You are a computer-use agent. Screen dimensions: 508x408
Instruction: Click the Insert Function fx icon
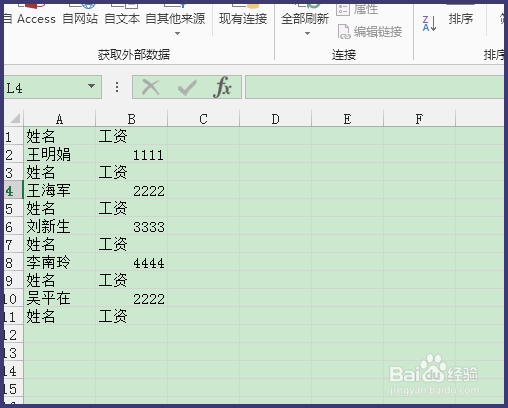(x=222, y=87)
